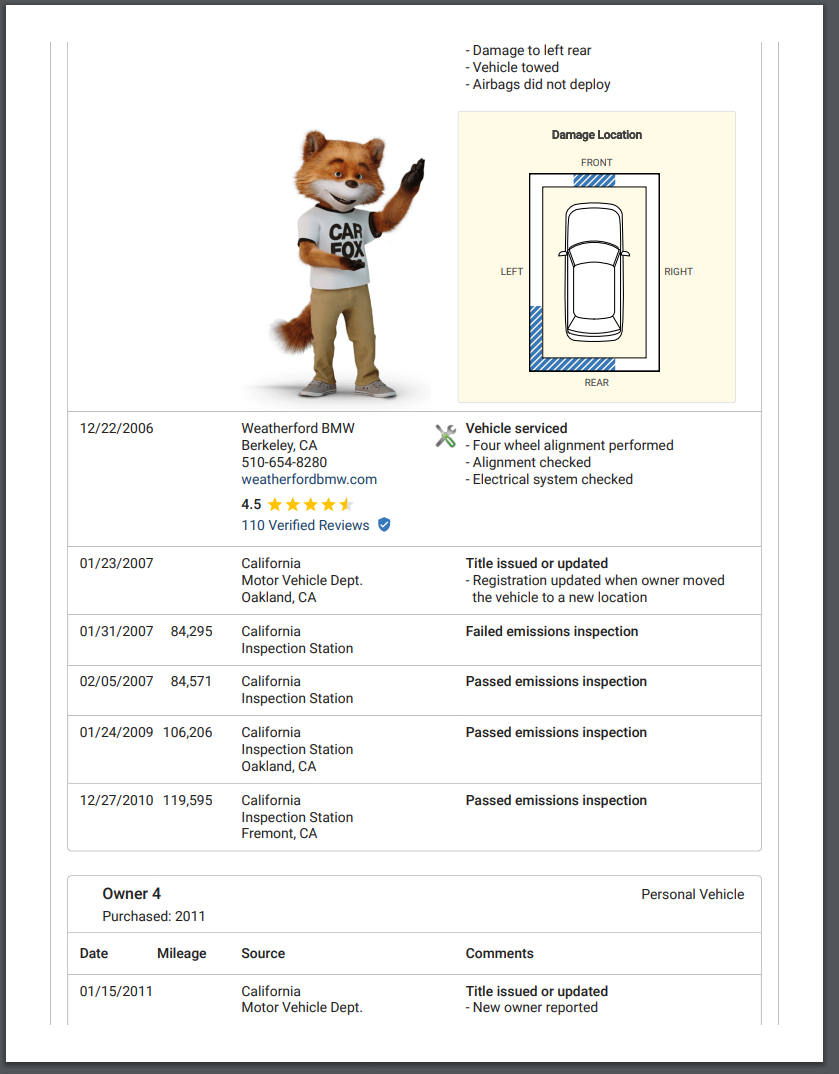Click the Personal Vehicle label
The width and height of the screenshot is (839, 1074).
[x=692, y=894]
